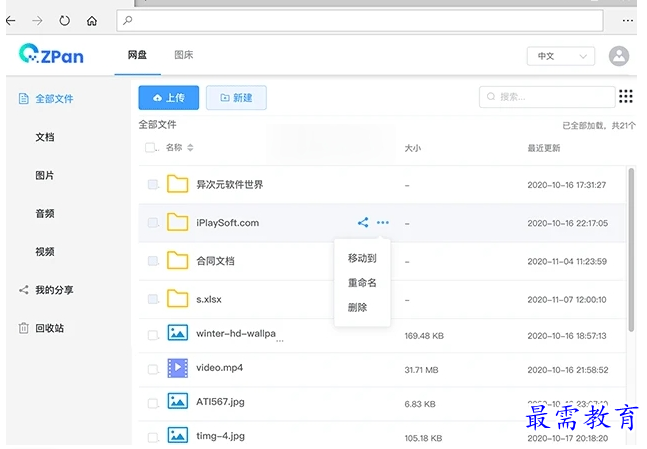The height and width of the screenshot is (449, 647).
Task: Click the browser refresh icon
Action: (65, 20)
